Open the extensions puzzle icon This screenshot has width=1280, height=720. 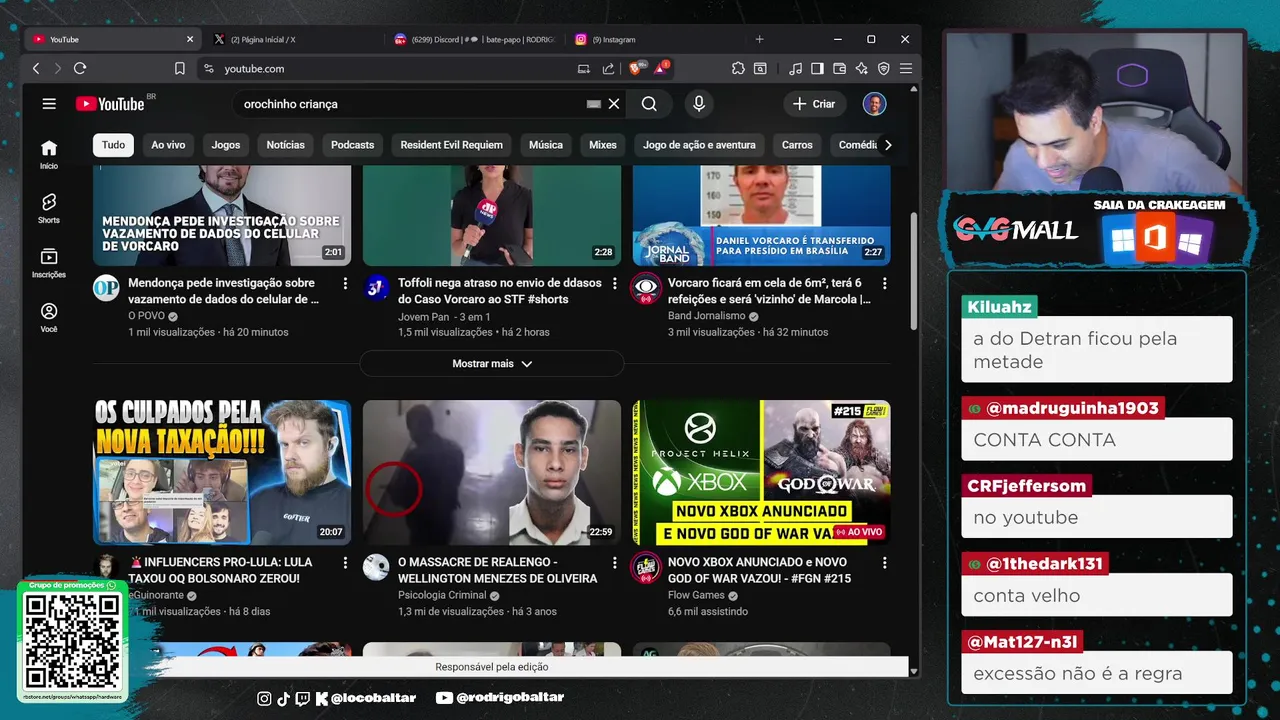pos(738,69)
